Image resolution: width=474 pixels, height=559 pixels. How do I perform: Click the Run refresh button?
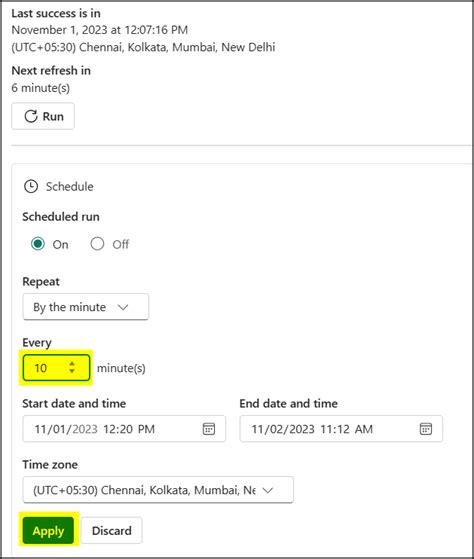(43, 116)
